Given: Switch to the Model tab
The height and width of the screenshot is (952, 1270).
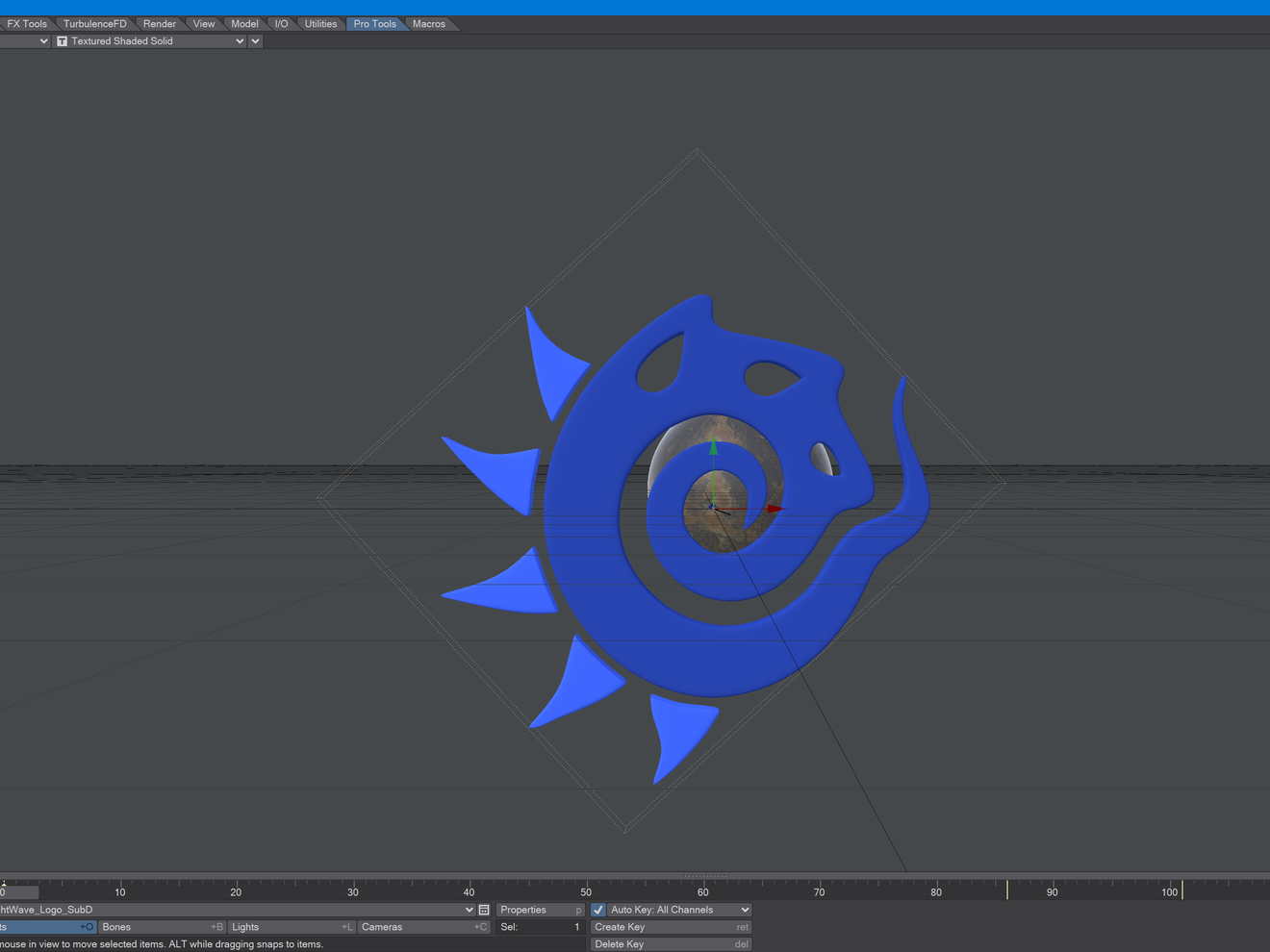Looking at the screenshot, I should click(244, 24).
